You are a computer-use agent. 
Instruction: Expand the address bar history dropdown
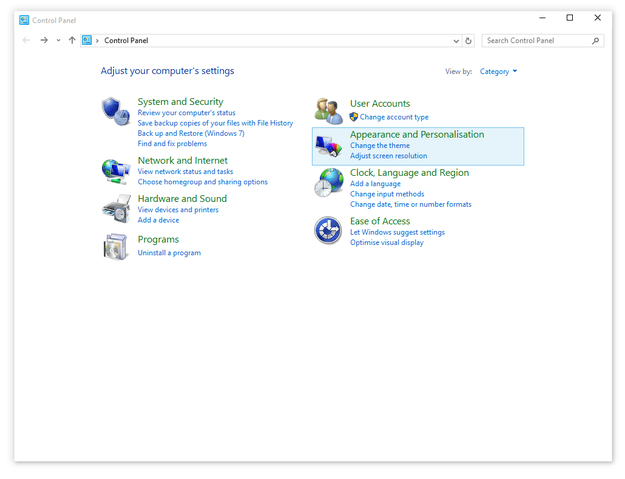(x=454, y=41)
